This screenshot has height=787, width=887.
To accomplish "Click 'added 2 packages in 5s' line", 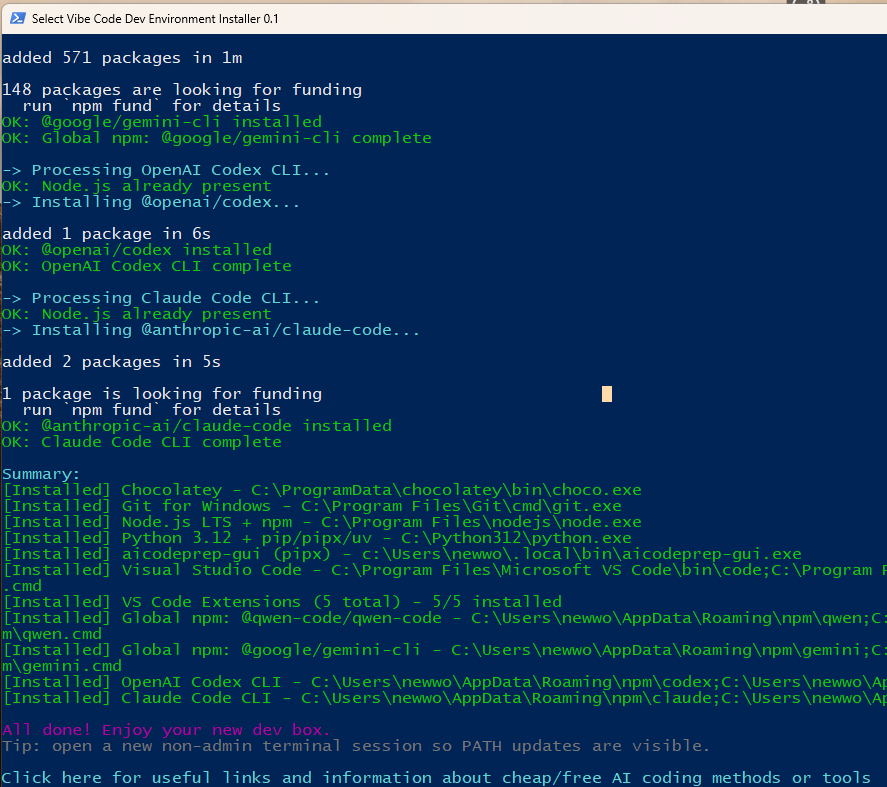I will [111, 362].
